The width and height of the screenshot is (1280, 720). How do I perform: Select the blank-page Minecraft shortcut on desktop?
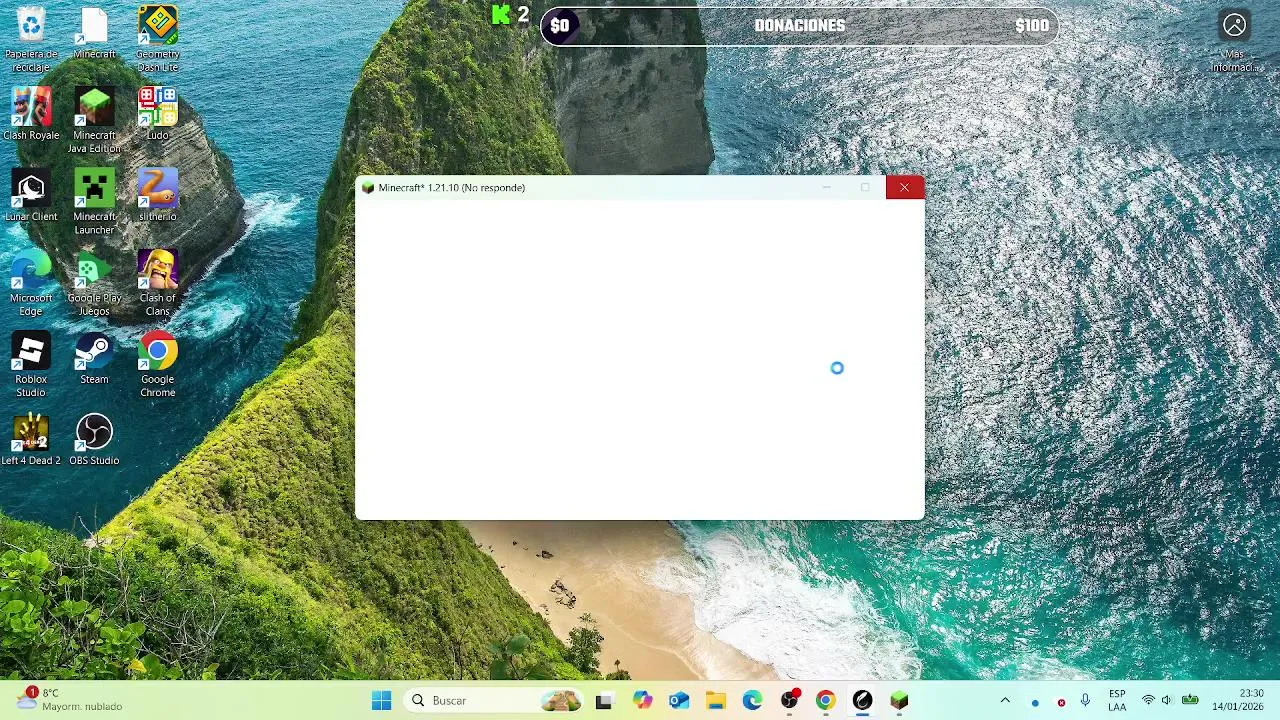tap(94, 34)
